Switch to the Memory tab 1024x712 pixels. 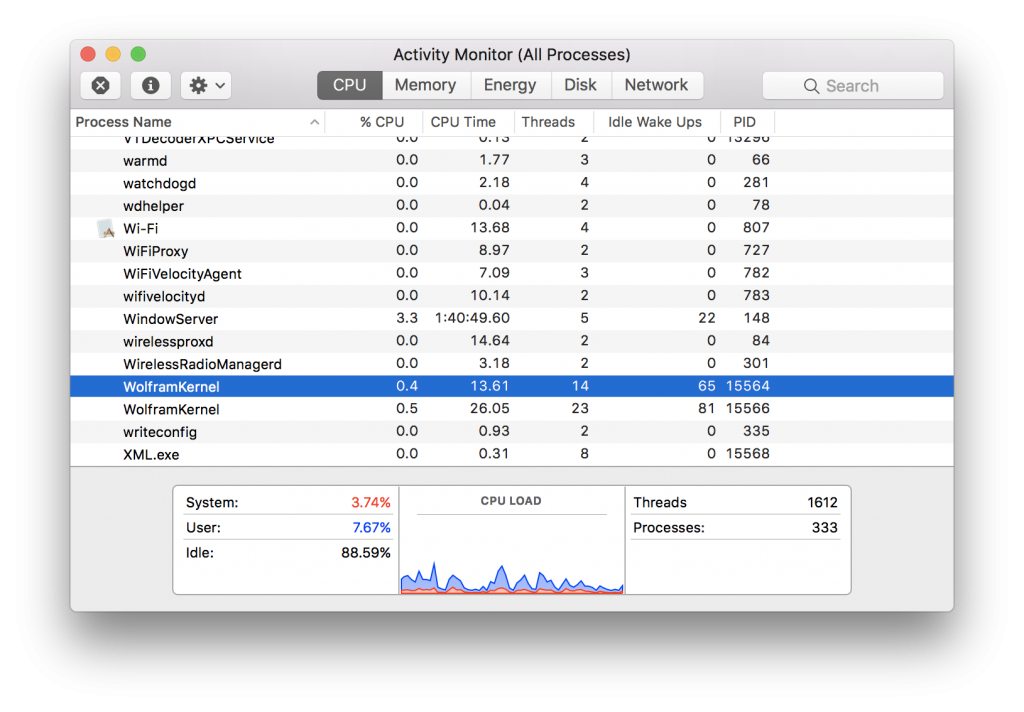[425, 86]
